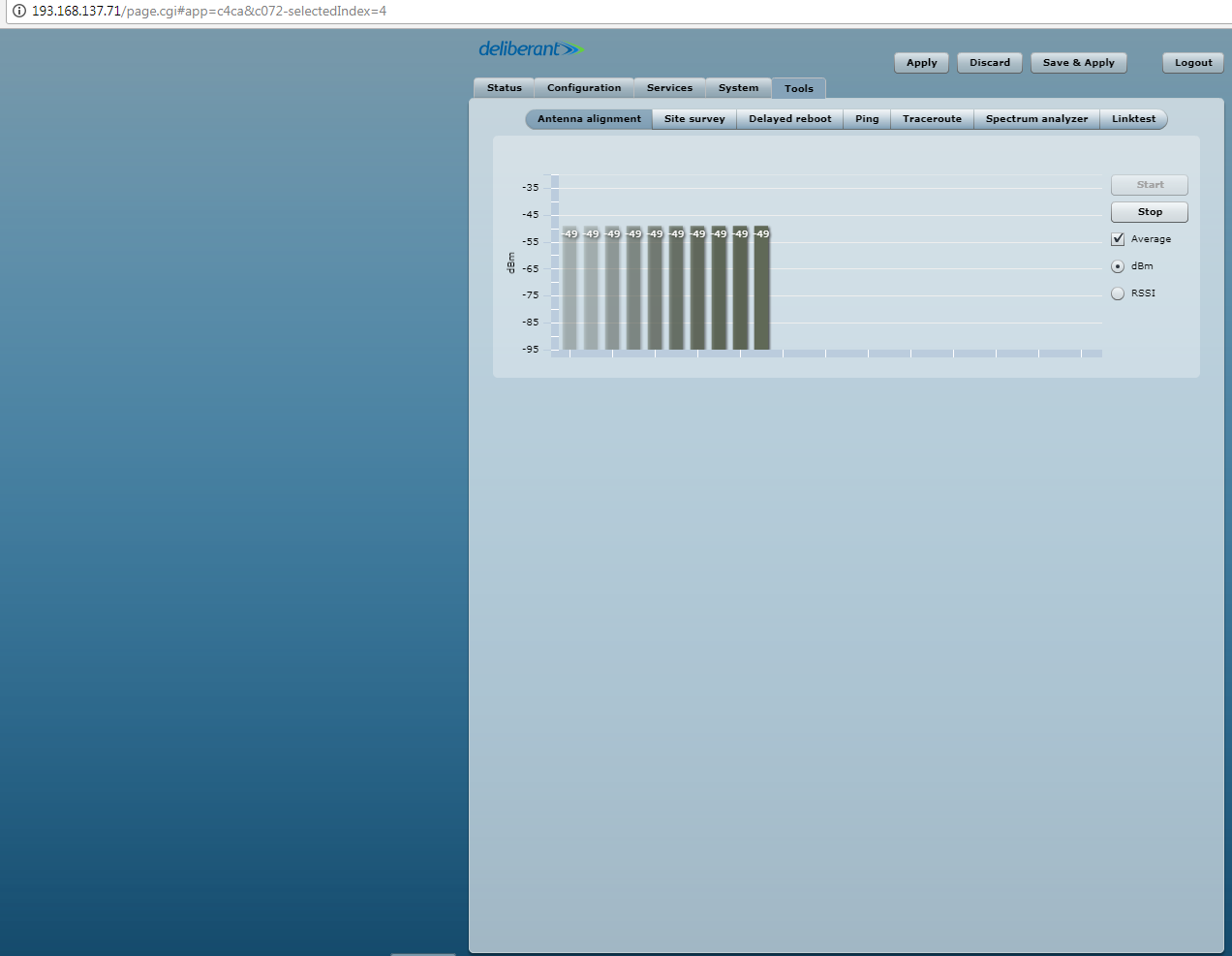Image resolution: width=1232 pixels, height=956 pixels.
Task: Open the Status tab
Action: pyautogui.click(x=504, y=88)
